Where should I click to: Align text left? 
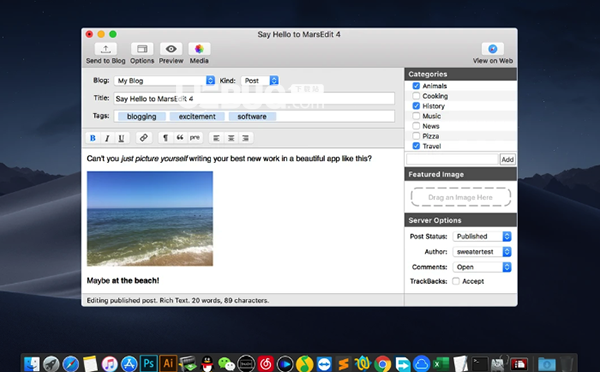coord(216,138)
